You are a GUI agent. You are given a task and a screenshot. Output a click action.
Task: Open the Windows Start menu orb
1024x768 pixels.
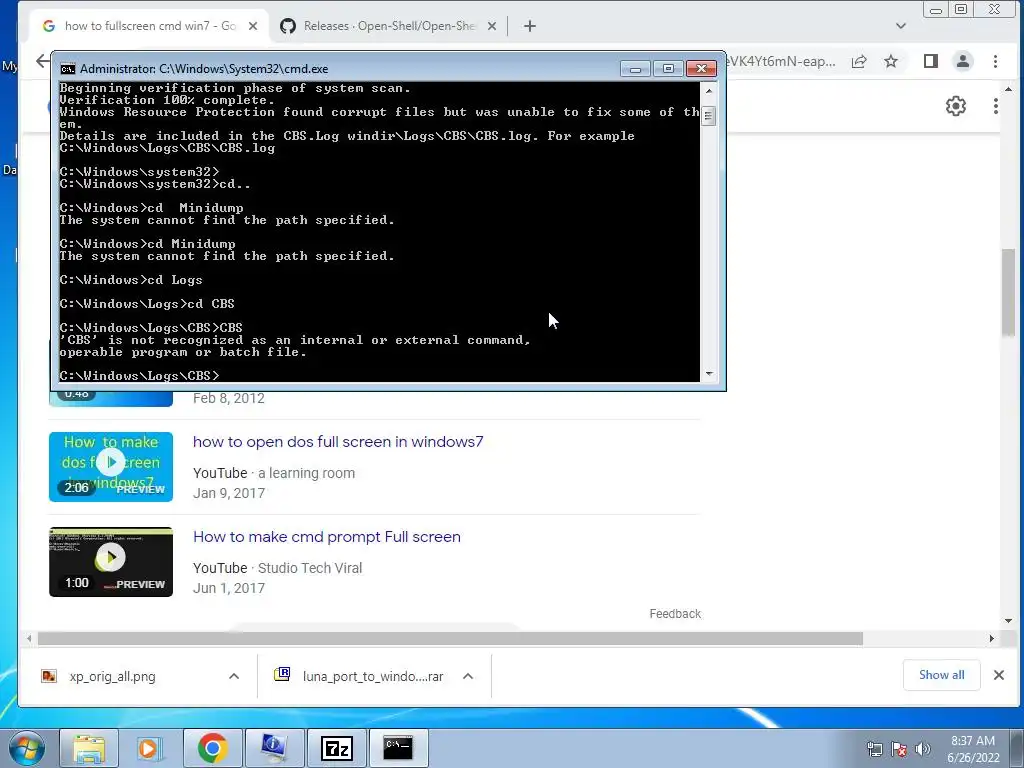coord(27,748)
